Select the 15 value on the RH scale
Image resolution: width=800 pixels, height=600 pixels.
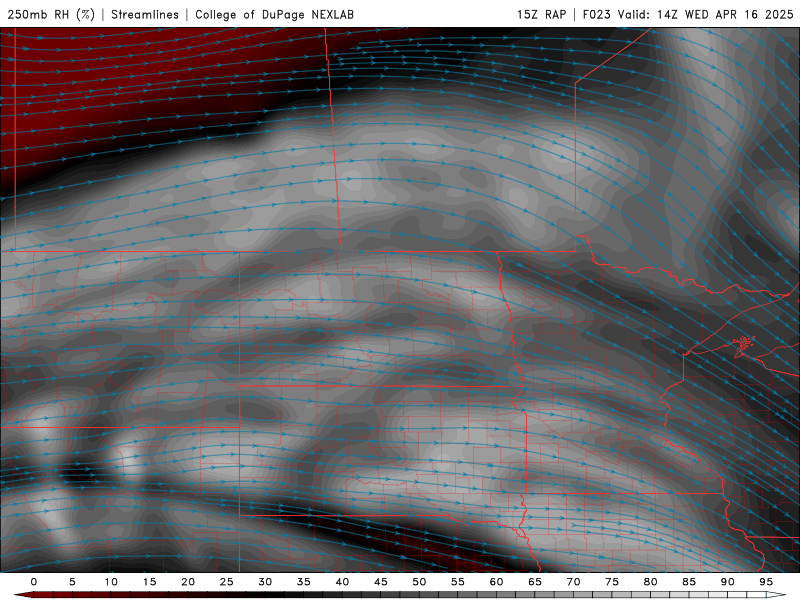tap(149, 582)
